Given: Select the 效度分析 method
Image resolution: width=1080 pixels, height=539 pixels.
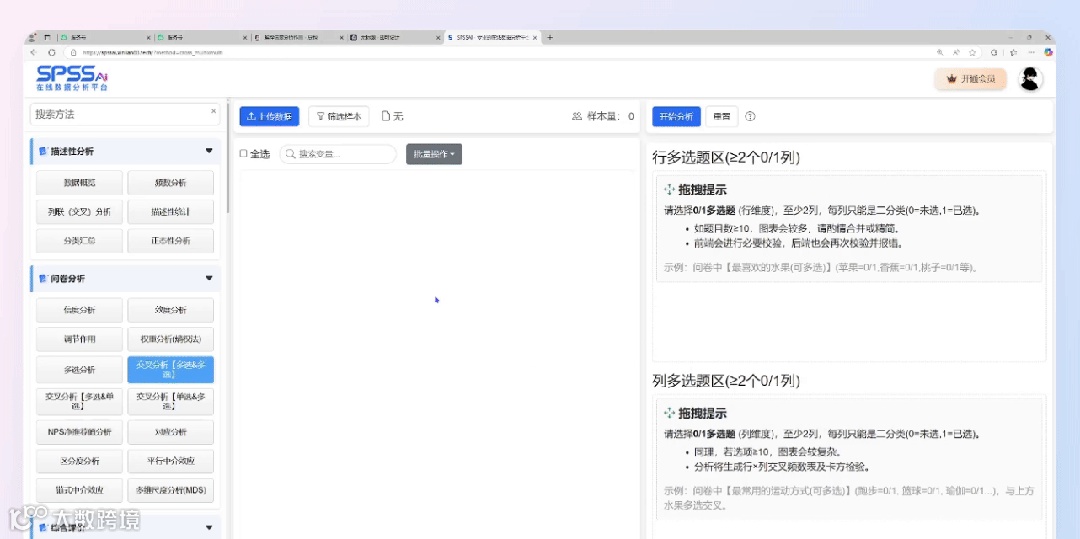Looking at the screenshot, I should click(x=170, y=310).
